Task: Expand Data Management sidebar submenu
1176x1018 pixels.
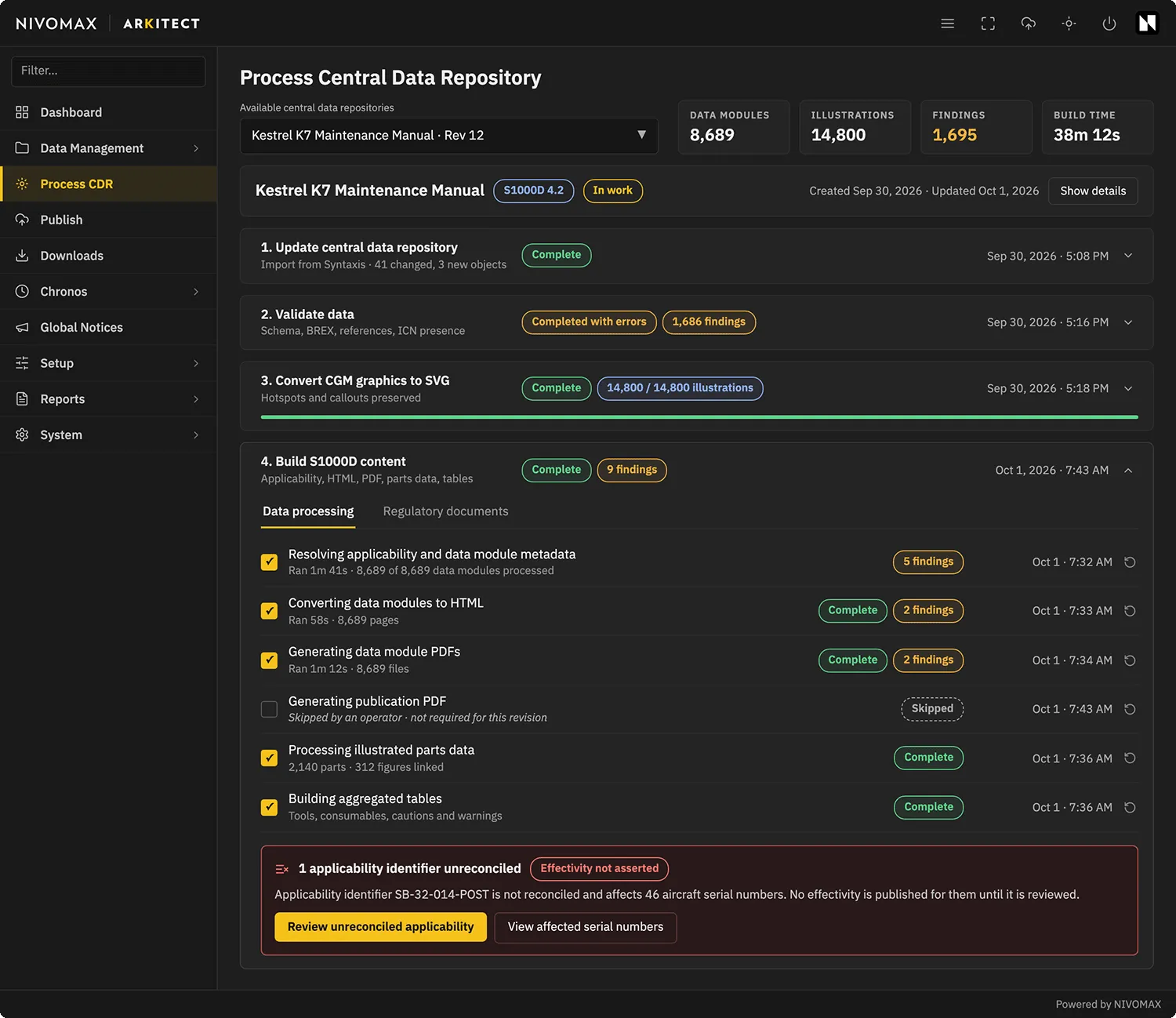Action: [108, 148]
